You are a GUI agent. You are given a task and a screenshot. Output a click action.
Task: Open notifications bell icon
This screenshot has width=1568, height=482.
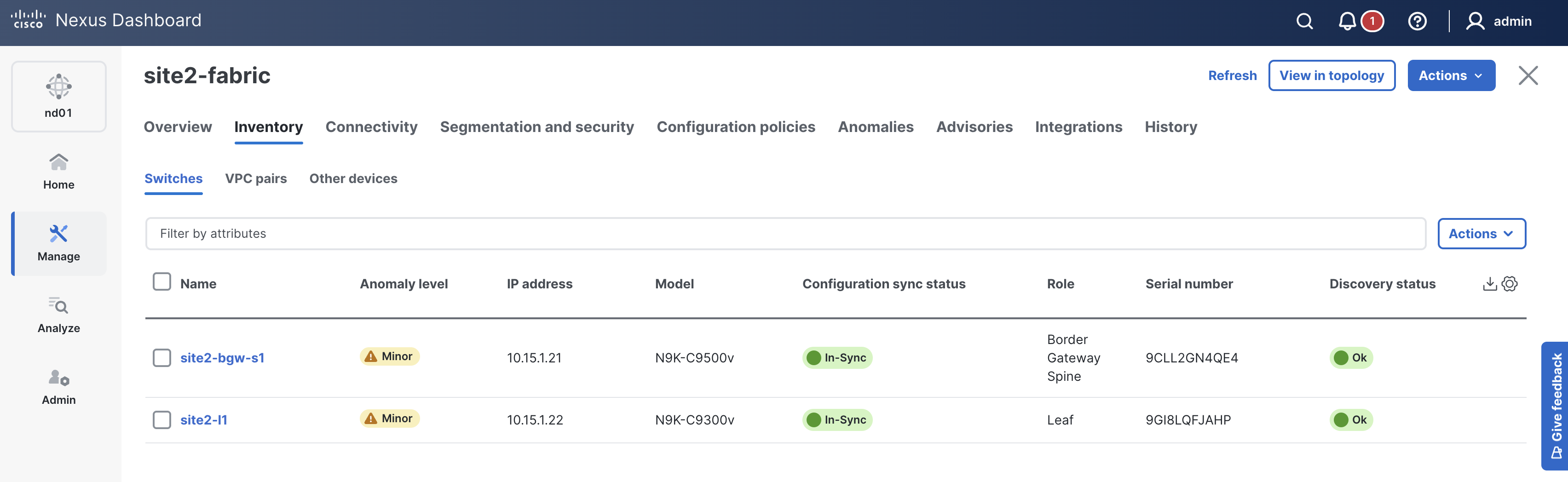pyautogui.click(x=1347, y=21)
